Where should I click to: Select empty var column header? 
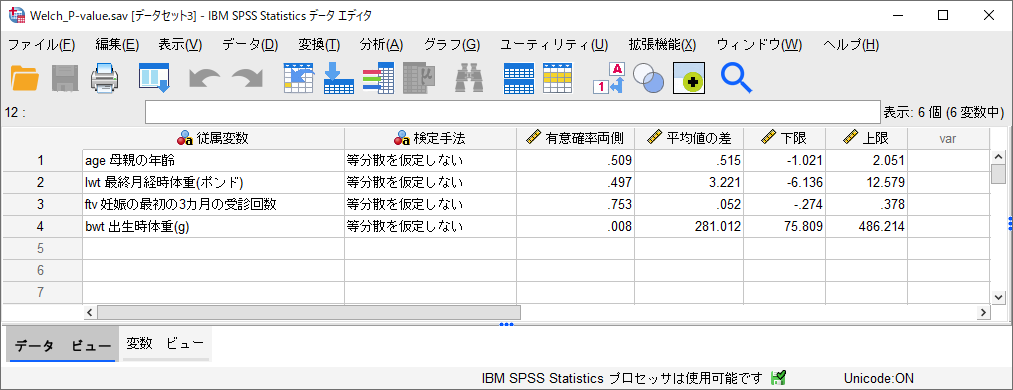(948, 138)
